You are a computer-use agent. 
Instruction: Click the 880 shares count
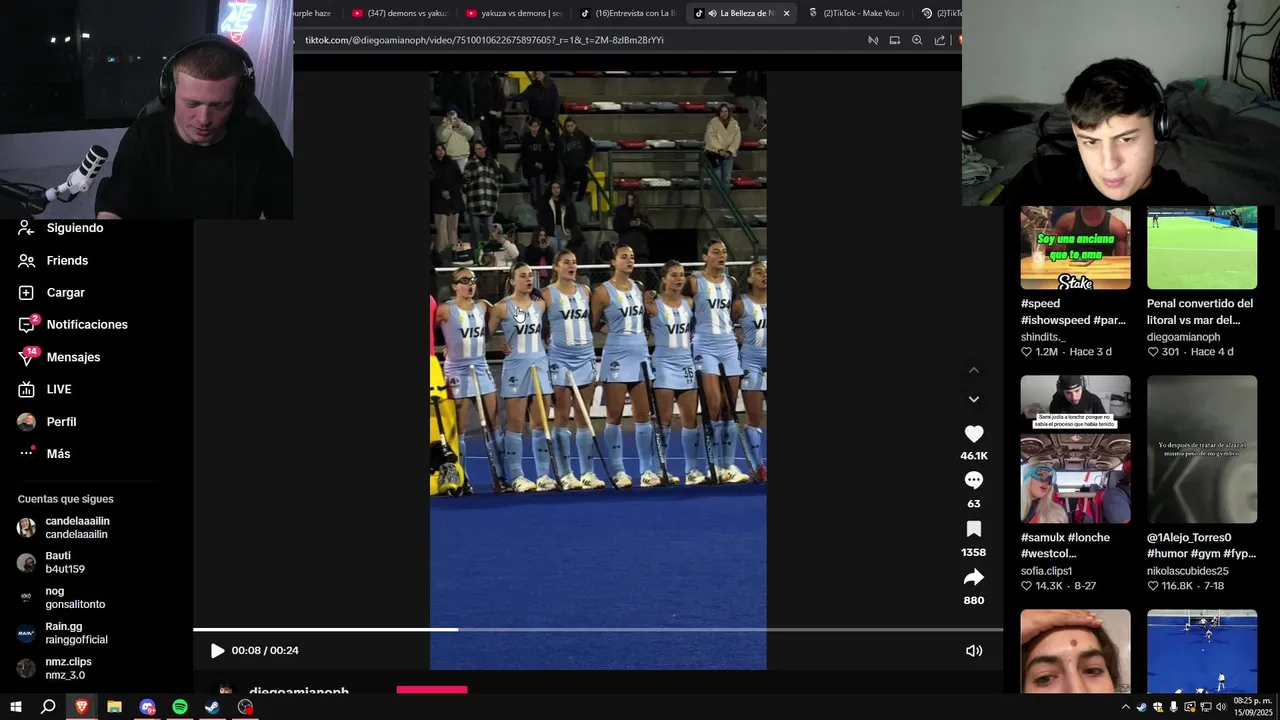[x=973, y=600]
